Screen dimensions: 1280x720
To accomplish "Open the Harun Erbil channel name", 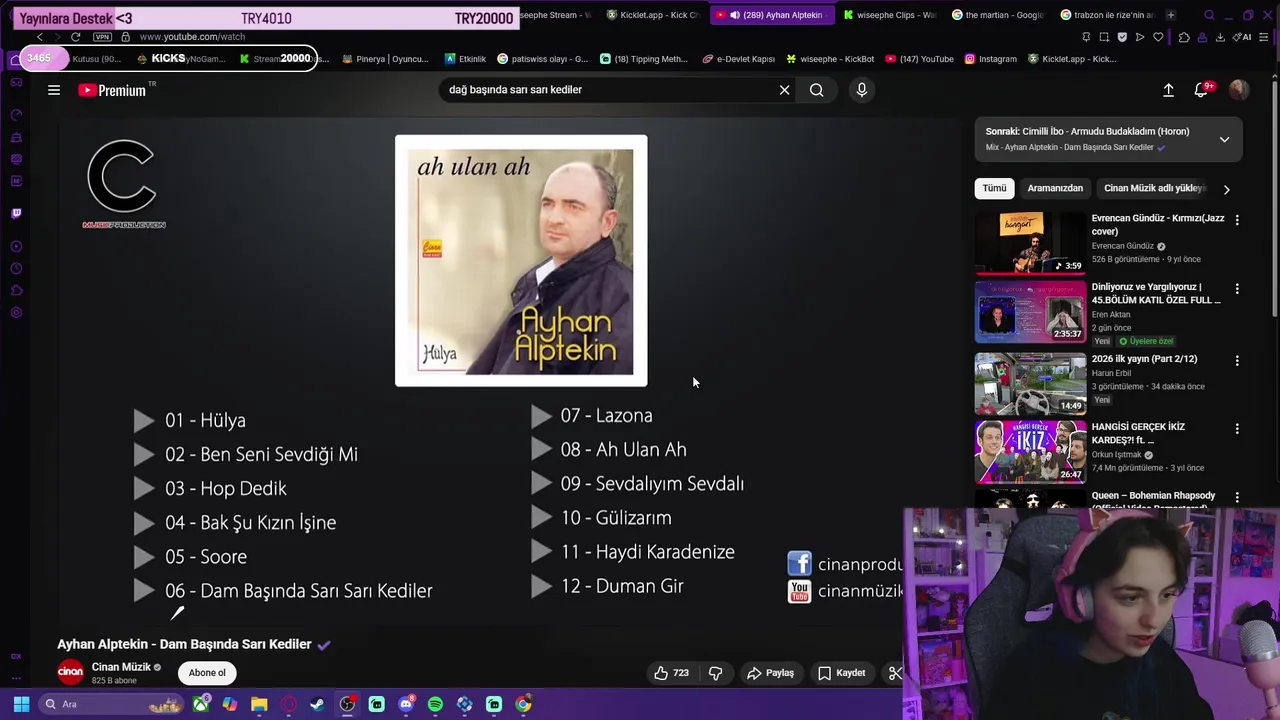I will 1111,373.
